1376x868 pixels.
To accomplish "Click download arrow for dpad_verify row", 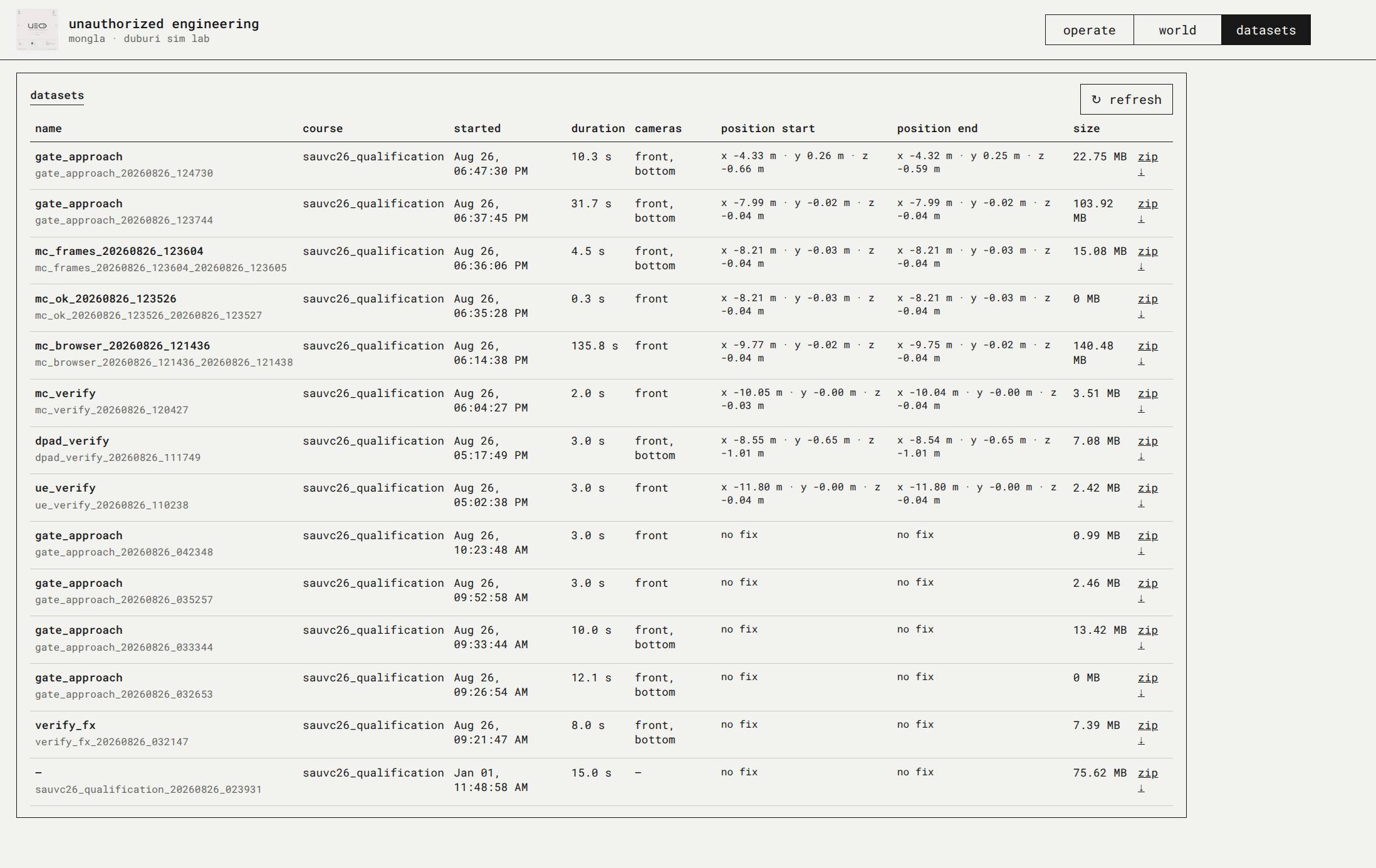I will pos(1141,456).
